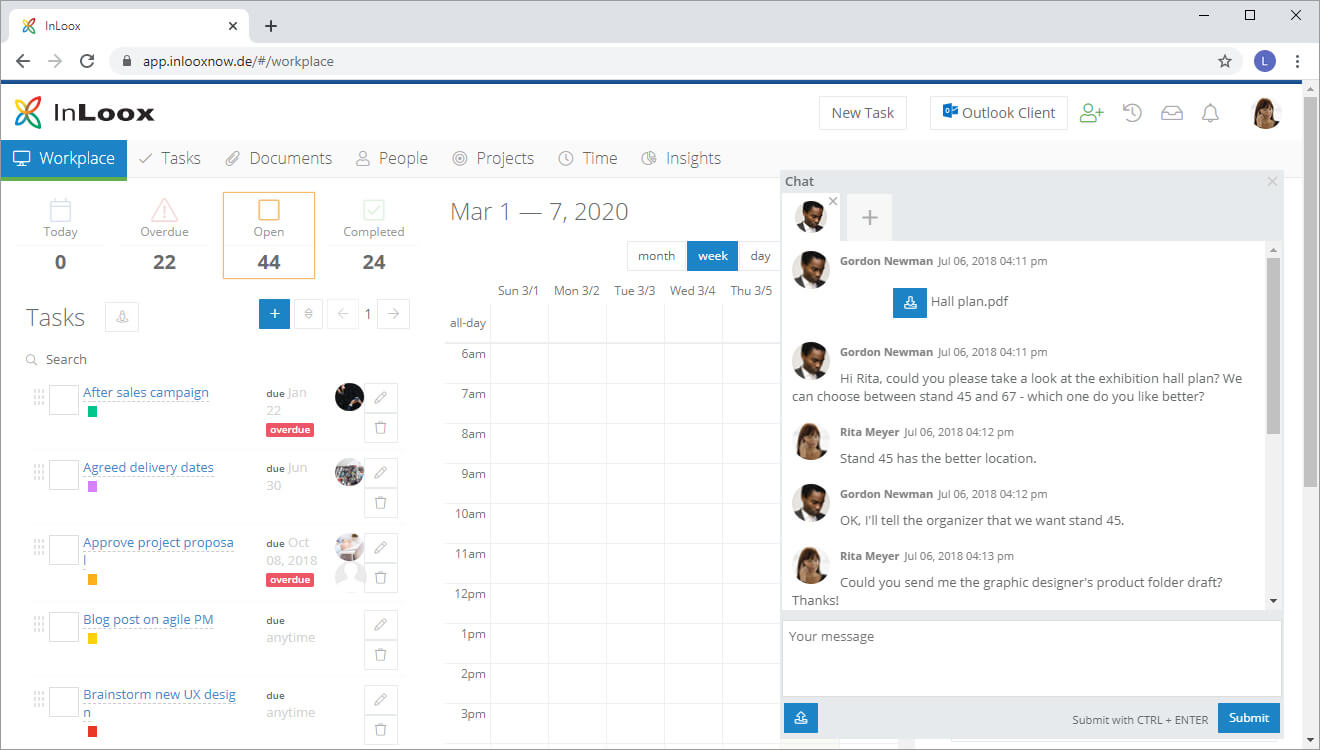Screen dimensions: 1320x750
Task: Delete the Approve project proposal task
Action: 381,578
